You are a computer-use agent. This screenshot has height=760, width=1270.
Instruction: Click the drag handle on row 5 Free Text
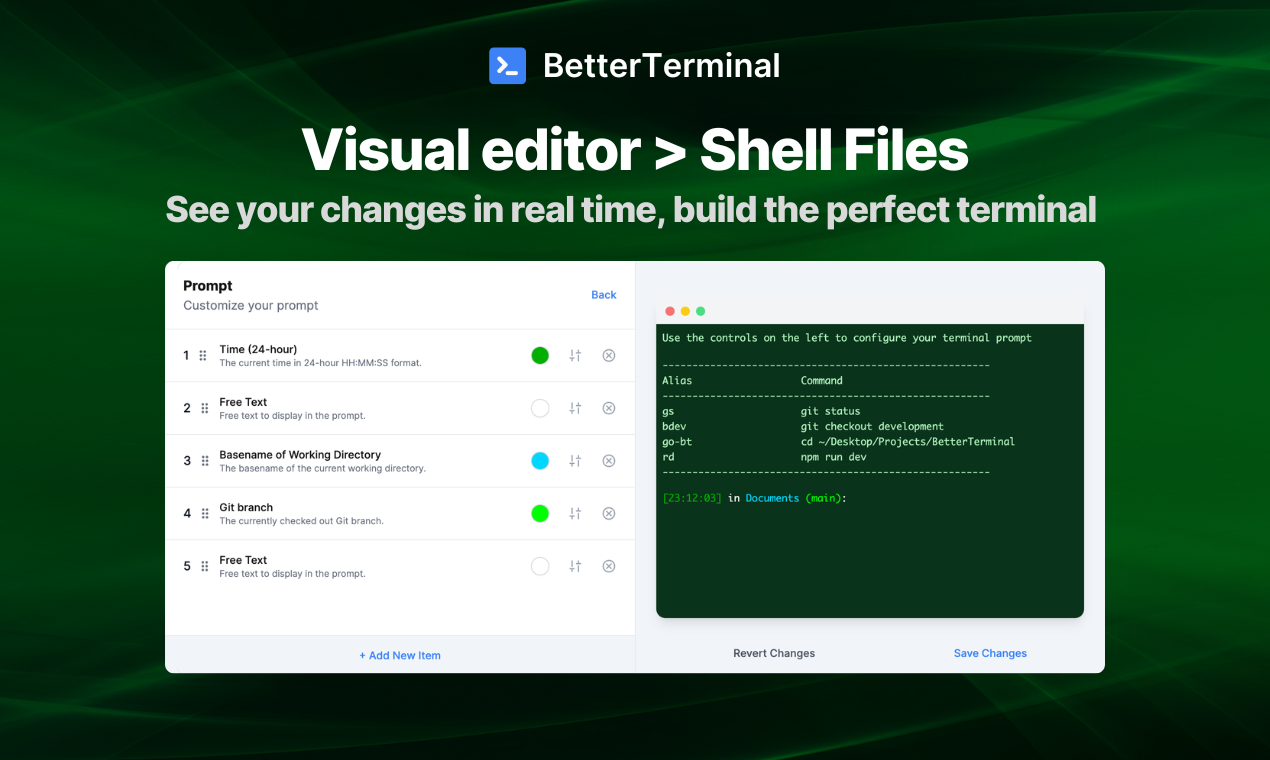pyautogui.click(x=204, y=566)
